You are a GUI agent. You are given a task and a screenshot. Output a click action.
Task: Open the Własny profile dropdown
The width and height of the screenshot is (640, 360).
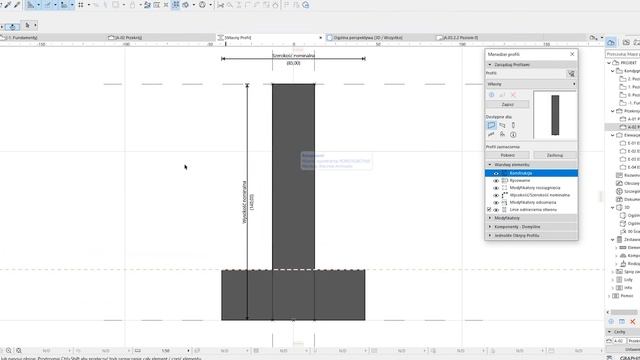point(531,84)
